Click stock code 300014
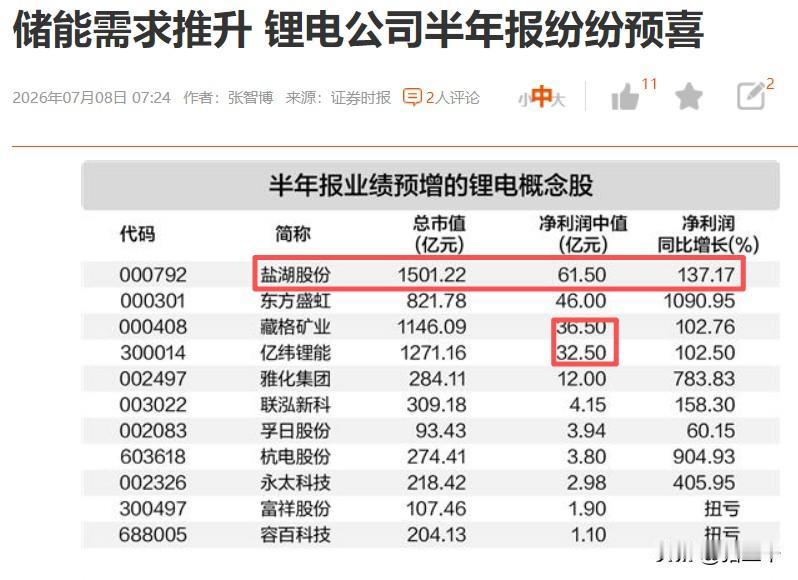Image resolution: width=798 pixels, height=580 pixels. click(x=153, y=353)
